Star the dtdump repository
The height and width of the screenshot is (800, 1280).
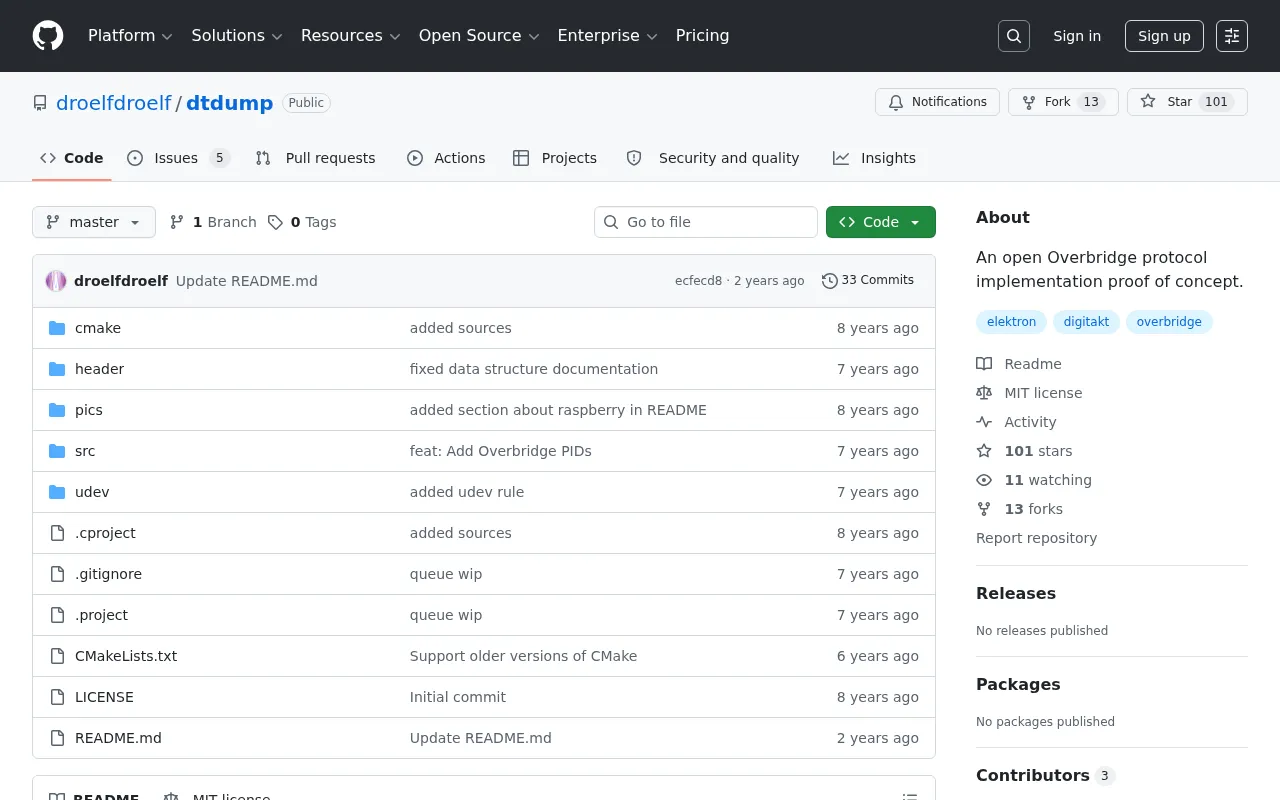pos(1187,102)
